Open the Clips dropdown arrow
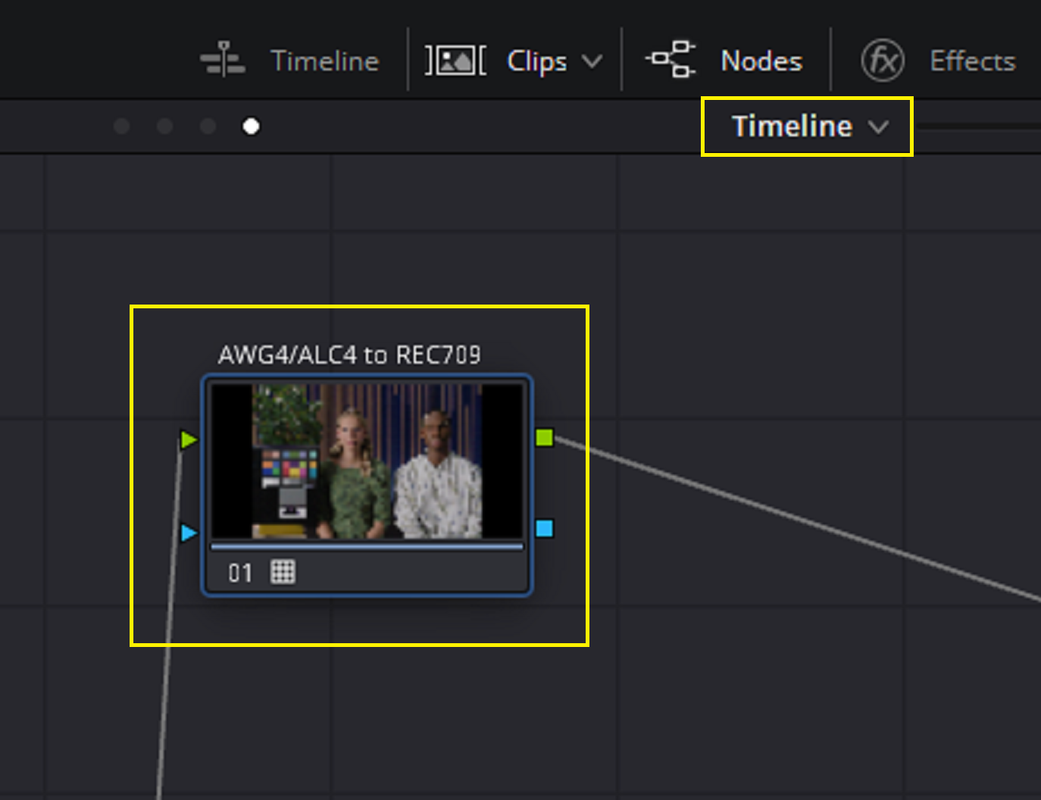The image size is (1041, 800). (592, 61)
